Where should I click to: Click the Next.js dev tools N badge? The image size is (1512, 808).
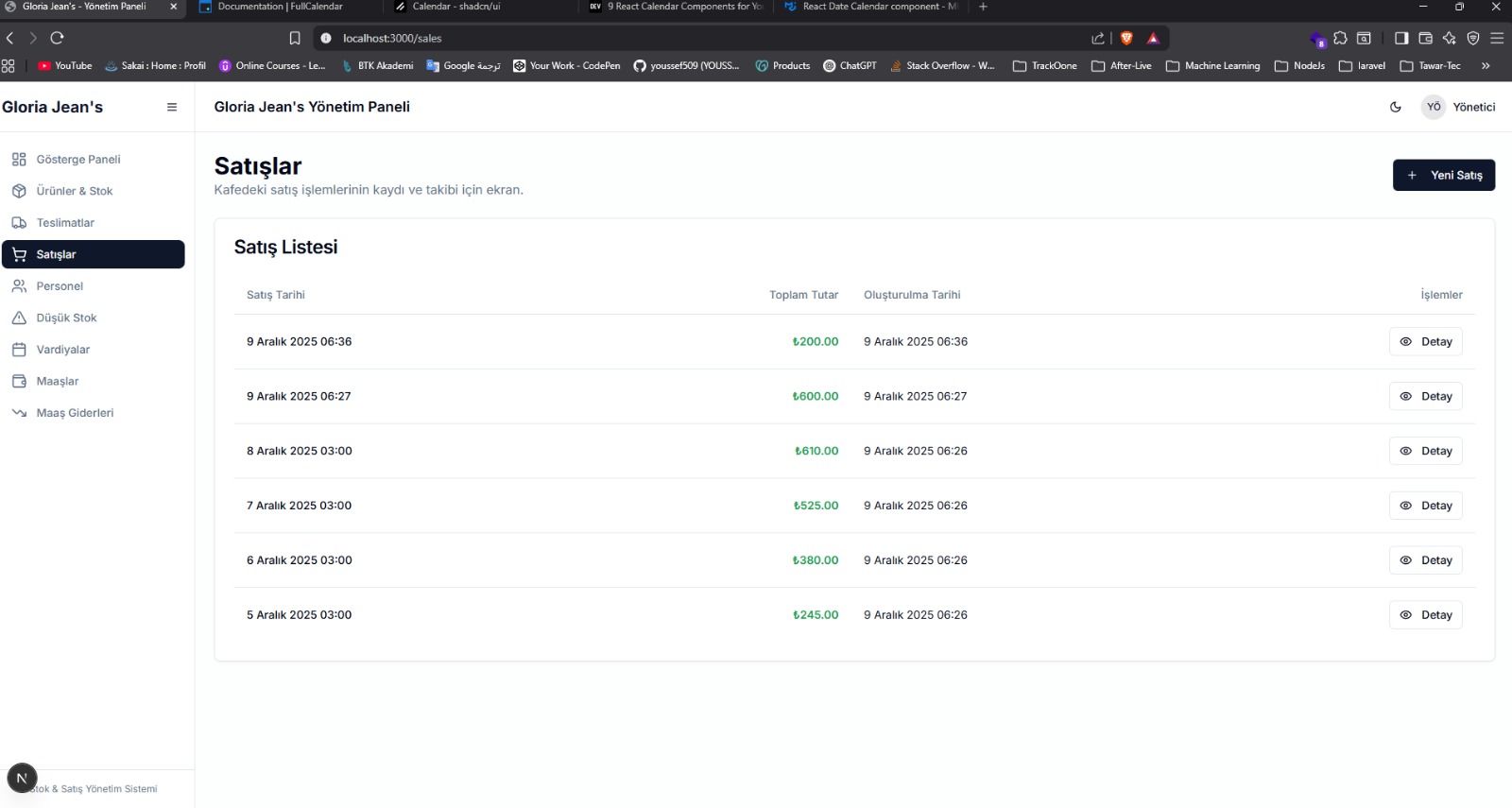[x=22, y=778]
